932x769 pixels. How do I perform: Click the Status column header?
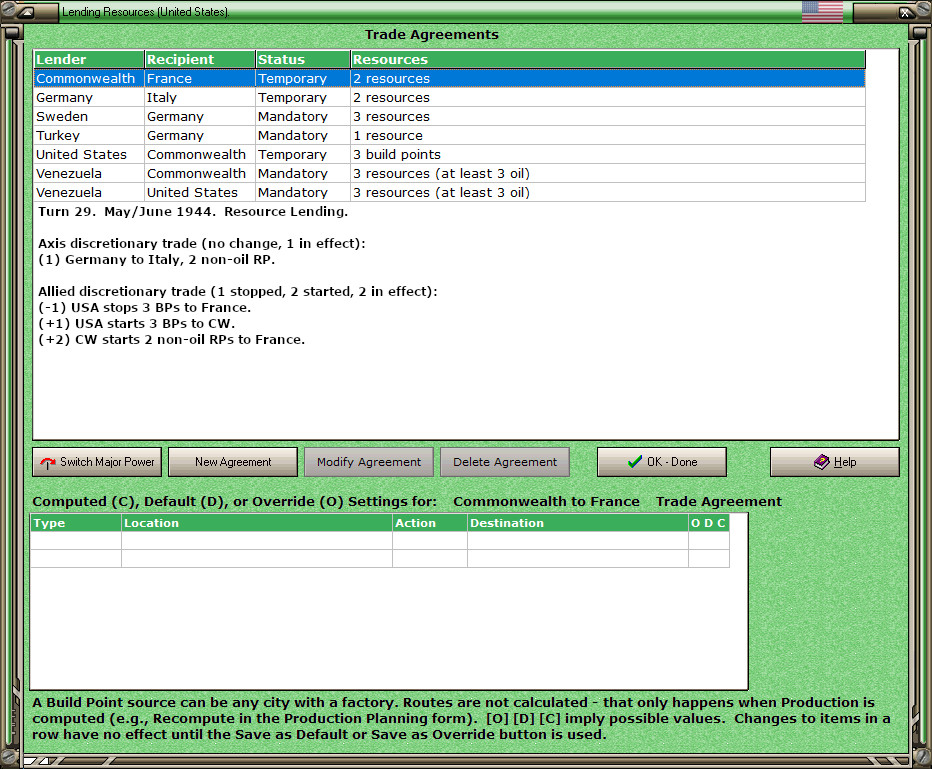(303, 59)
